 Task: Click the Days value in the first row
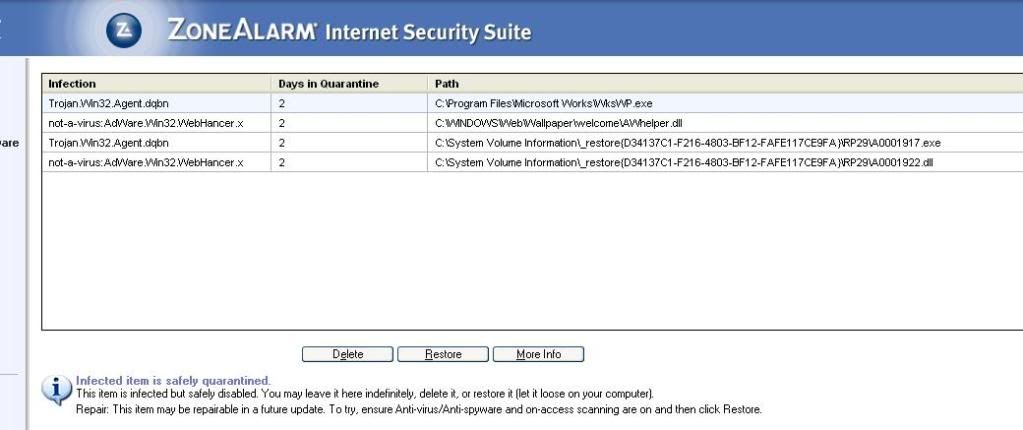(281, 103)
